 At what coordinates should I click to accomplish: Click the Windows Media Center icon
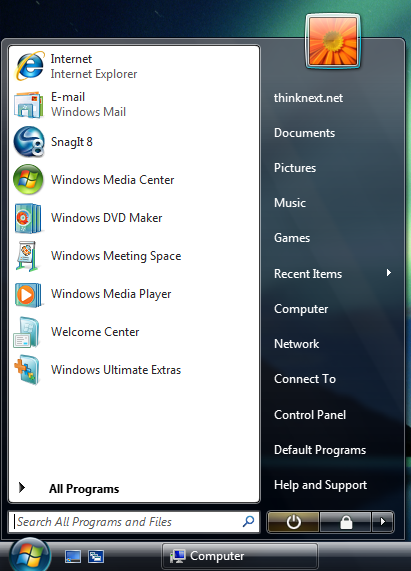(x=28, y=180)
